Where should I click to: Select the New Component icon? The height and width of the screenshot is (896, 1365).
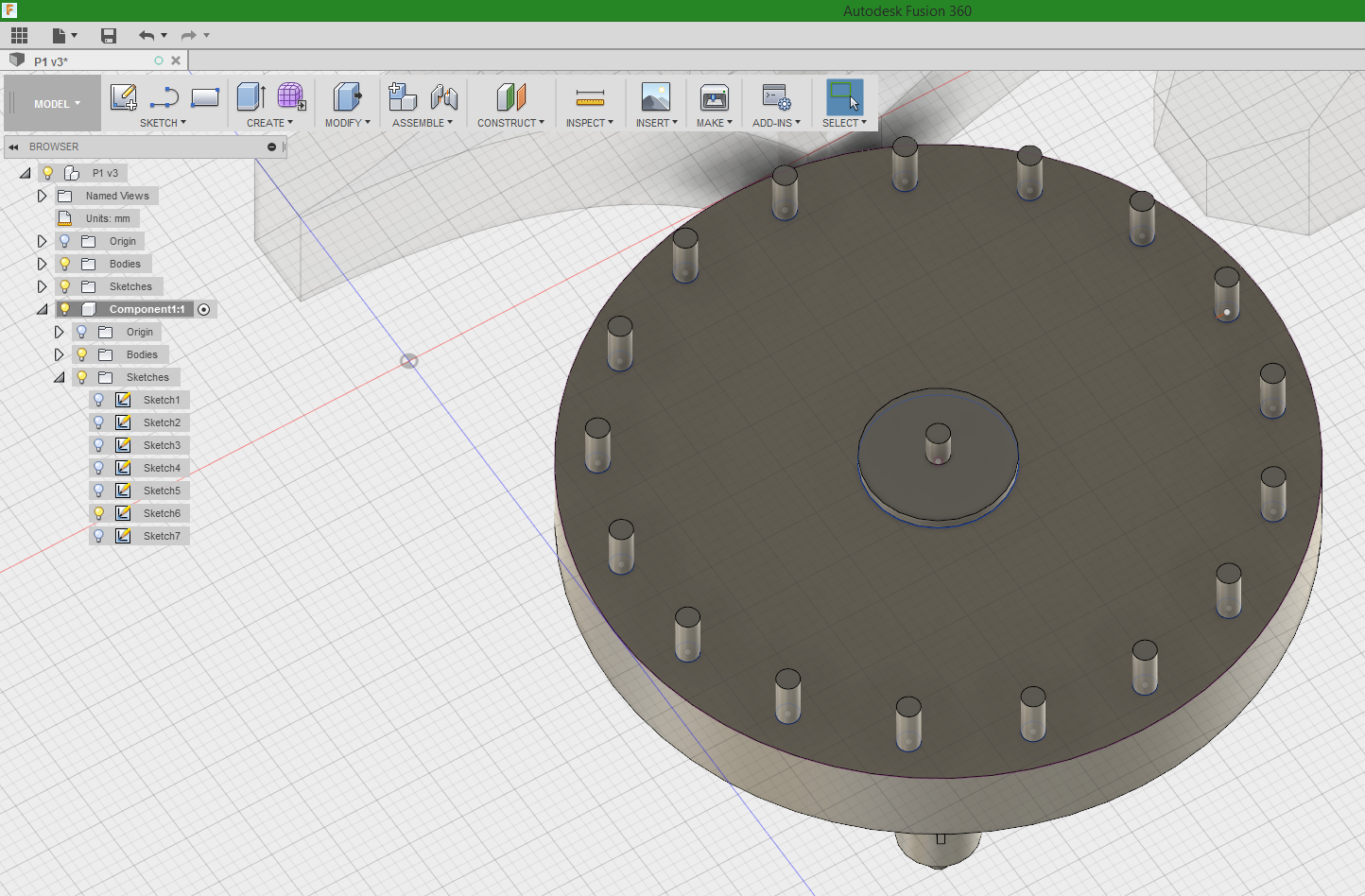pyautogui.click(x=403, y=97)
